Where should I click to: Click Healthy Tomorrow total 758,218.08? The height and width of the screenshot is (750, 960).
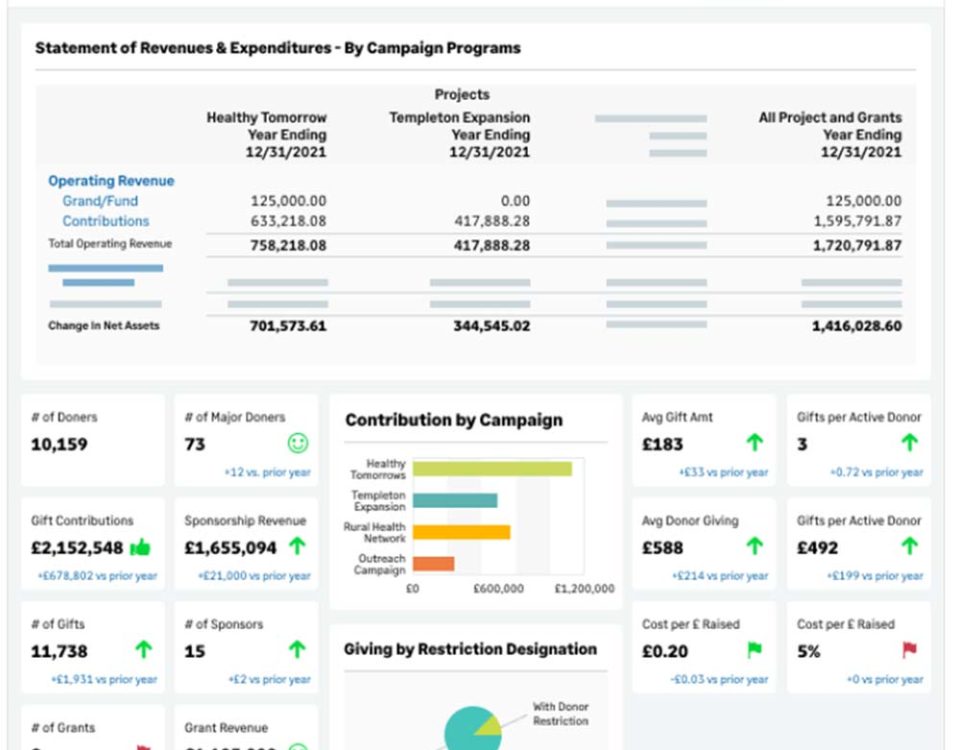point(288,246)
